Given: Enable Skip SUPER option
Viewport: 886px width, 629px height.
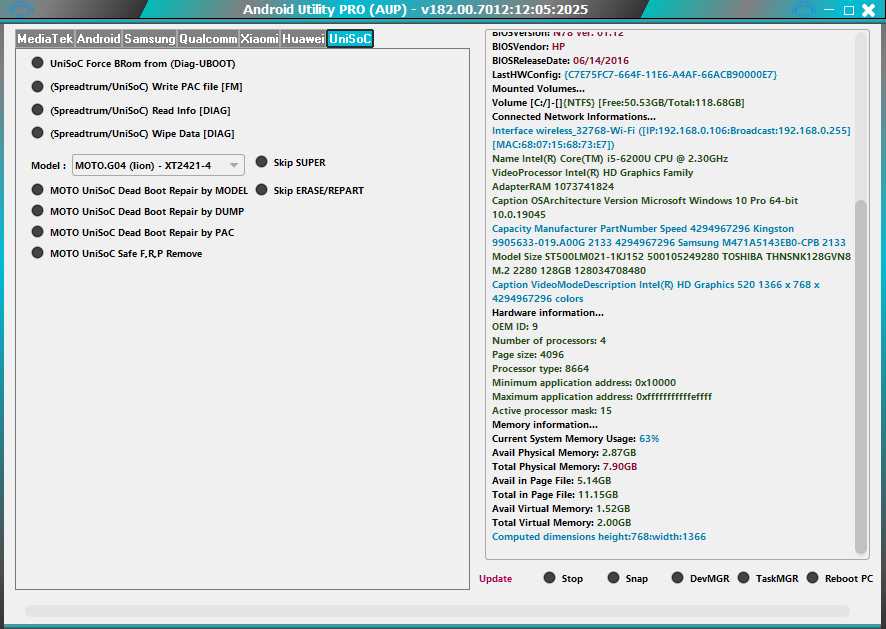Looking at the screenshot, I should click(261, 162).
